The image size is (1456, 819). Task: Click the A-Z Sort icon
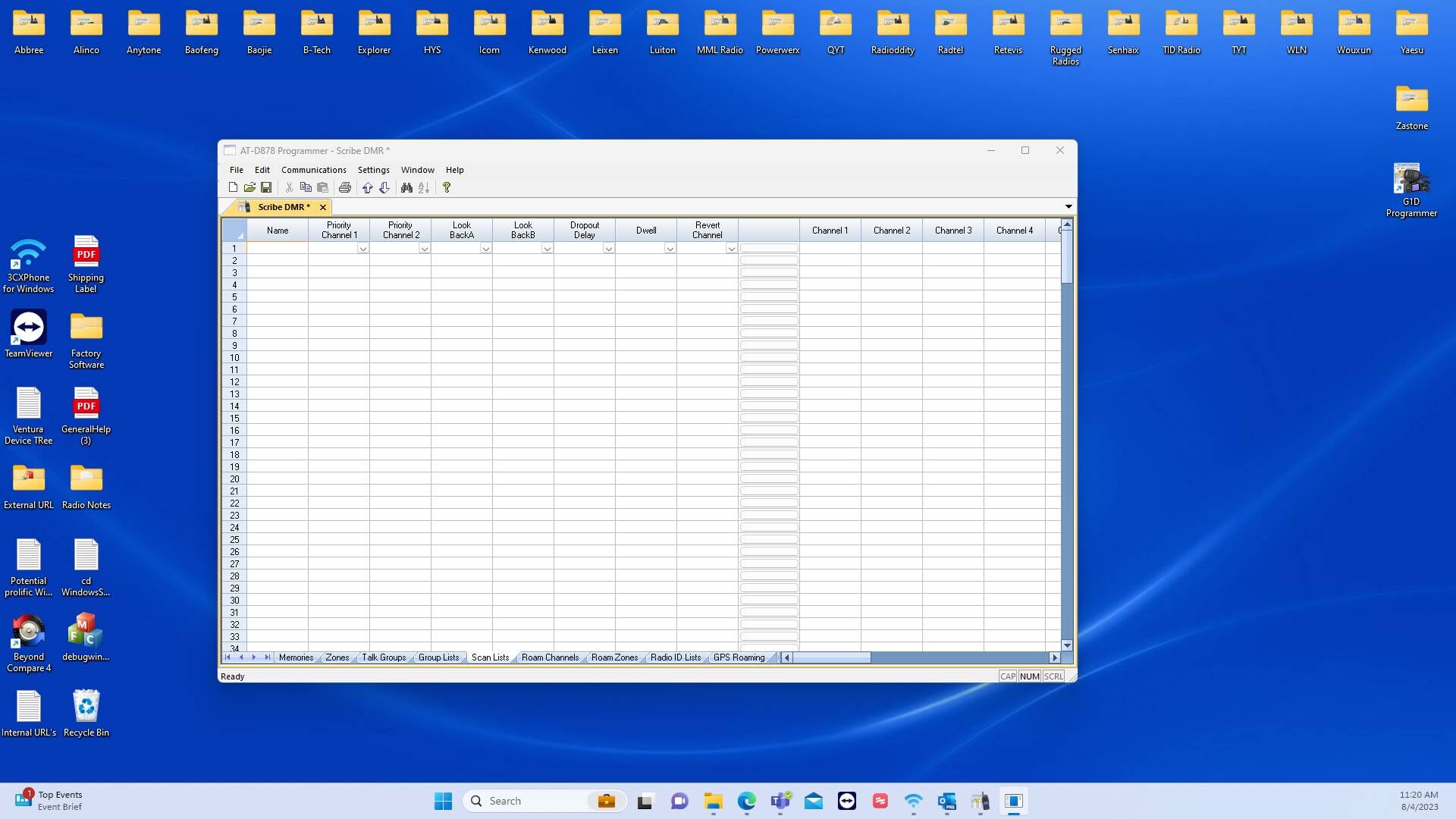point(424,187)
